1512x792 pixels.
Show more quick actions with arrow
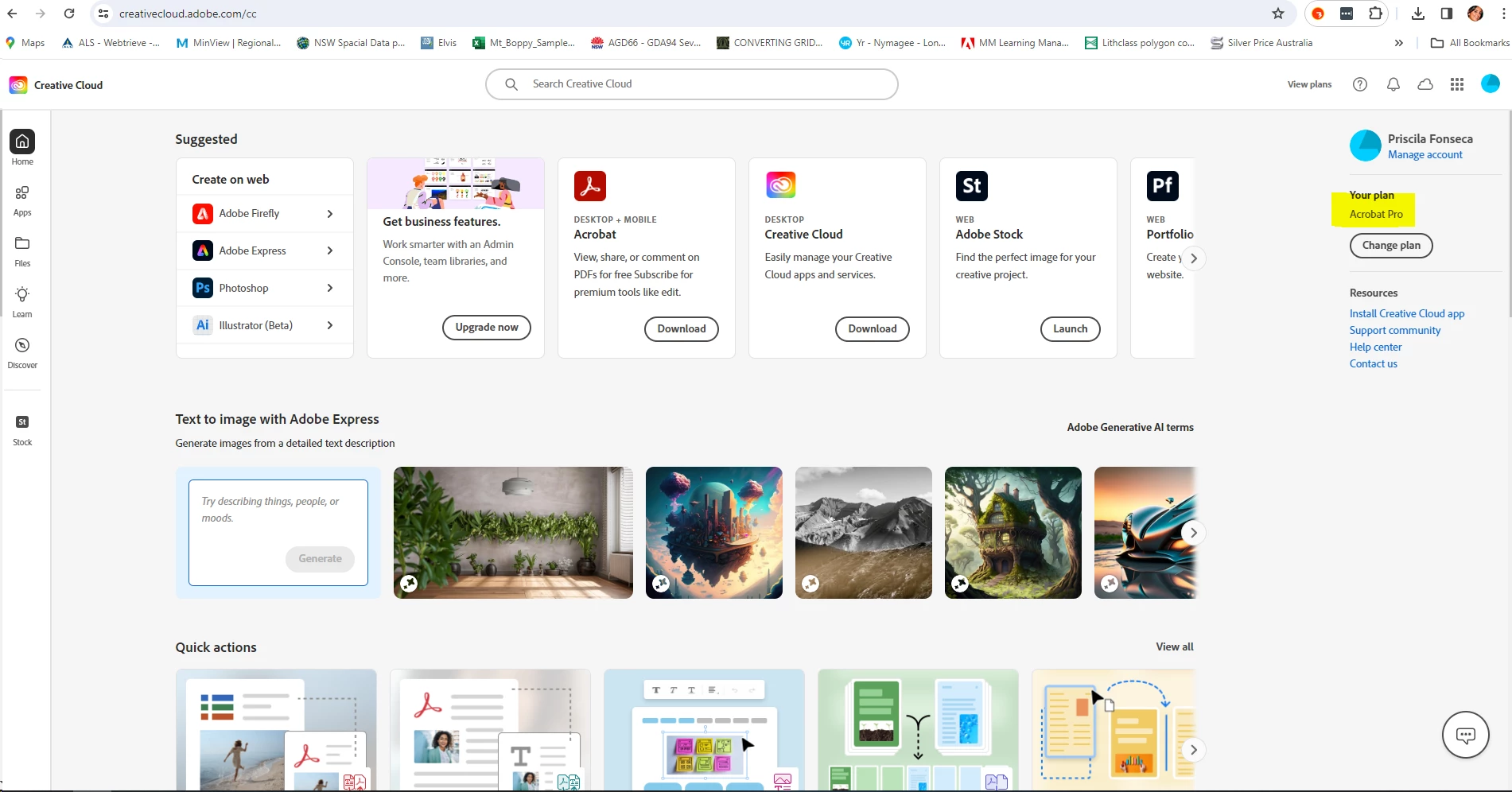tap(1194, 750)
